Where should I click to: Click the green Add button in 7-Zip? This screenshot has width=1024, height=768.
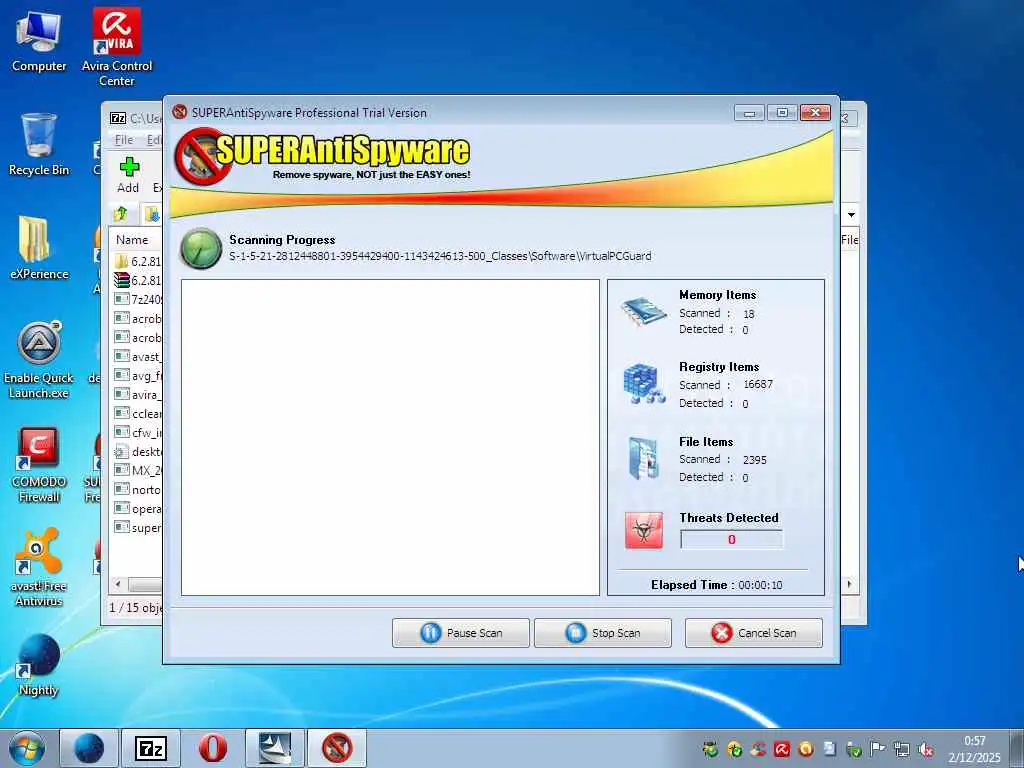(129, 175)
